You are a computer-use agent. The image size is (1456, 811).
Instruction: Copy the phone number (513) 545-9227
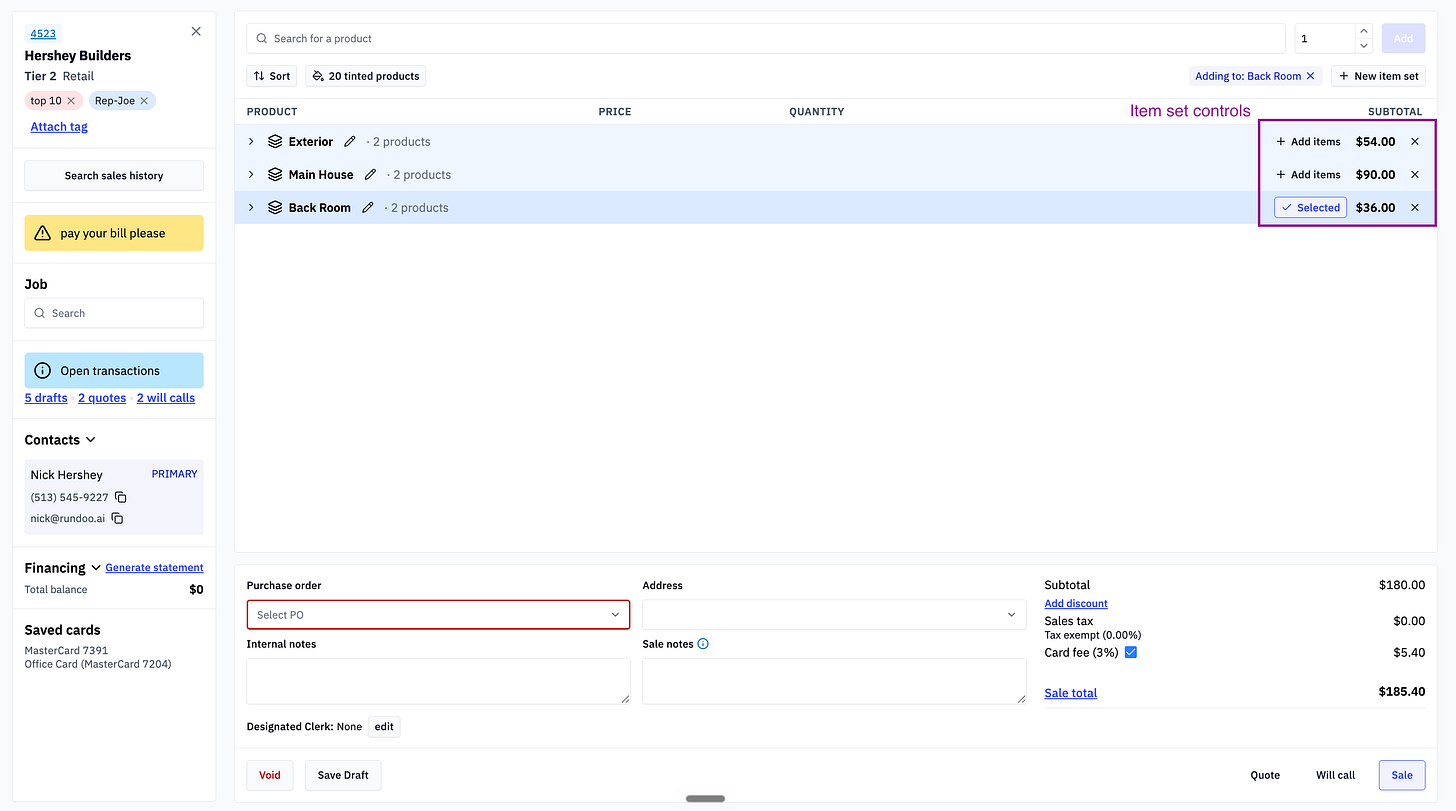click(121, 497)
